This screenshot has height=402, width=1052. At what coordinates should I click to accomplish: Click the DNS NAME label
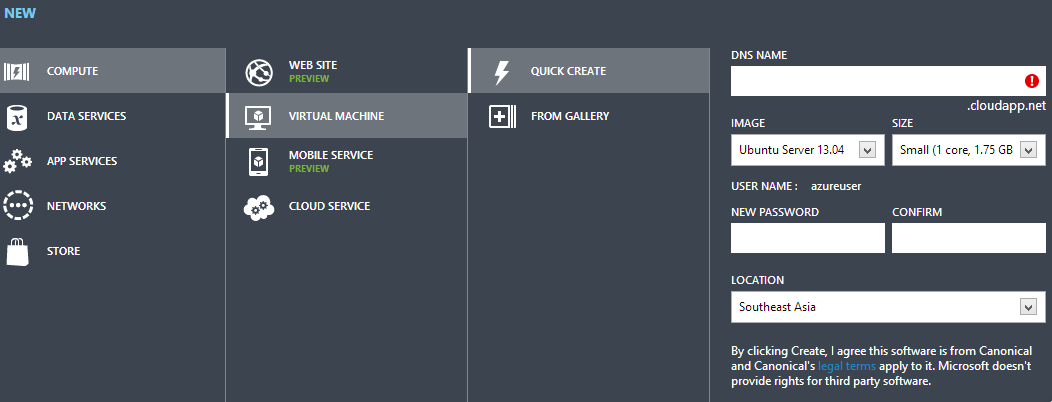[x=759, y=55]
